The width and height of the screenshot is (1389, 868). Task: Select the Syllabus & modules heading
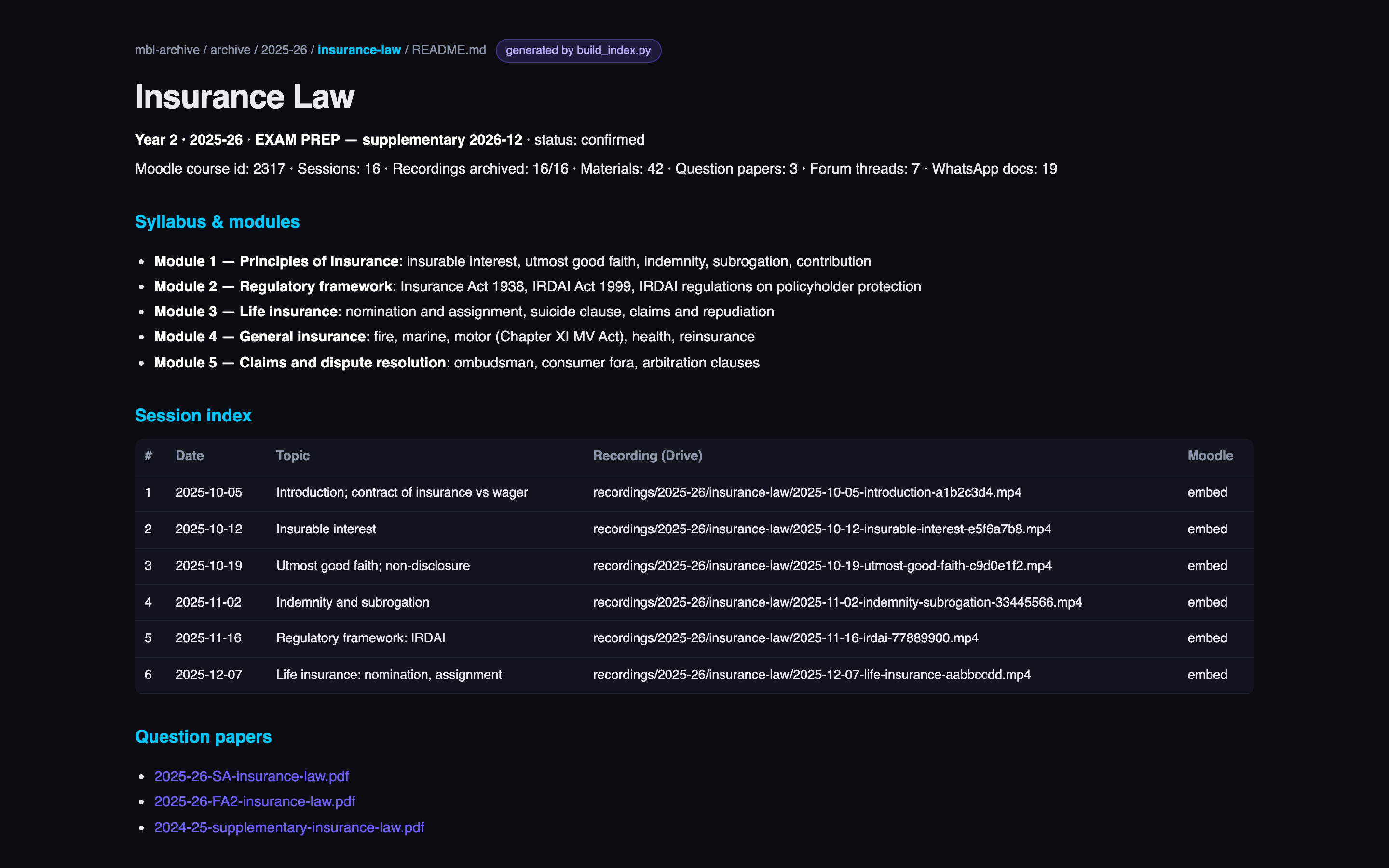pos(217,222)
